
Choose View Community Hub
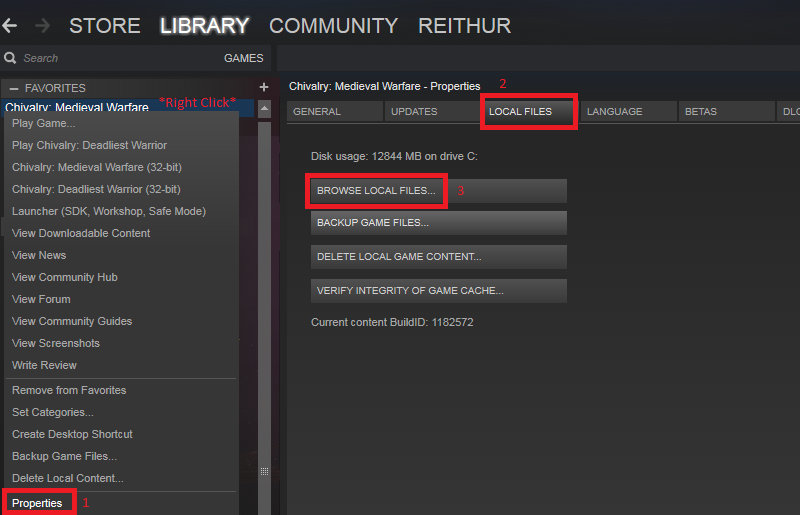(121, 277)
